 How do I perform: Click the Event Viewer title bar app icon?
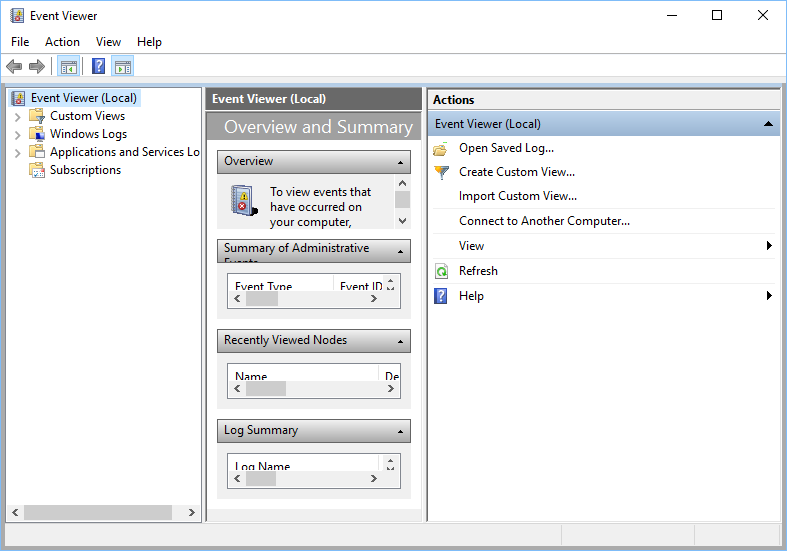pyautogui.click(x=17, y=16)
